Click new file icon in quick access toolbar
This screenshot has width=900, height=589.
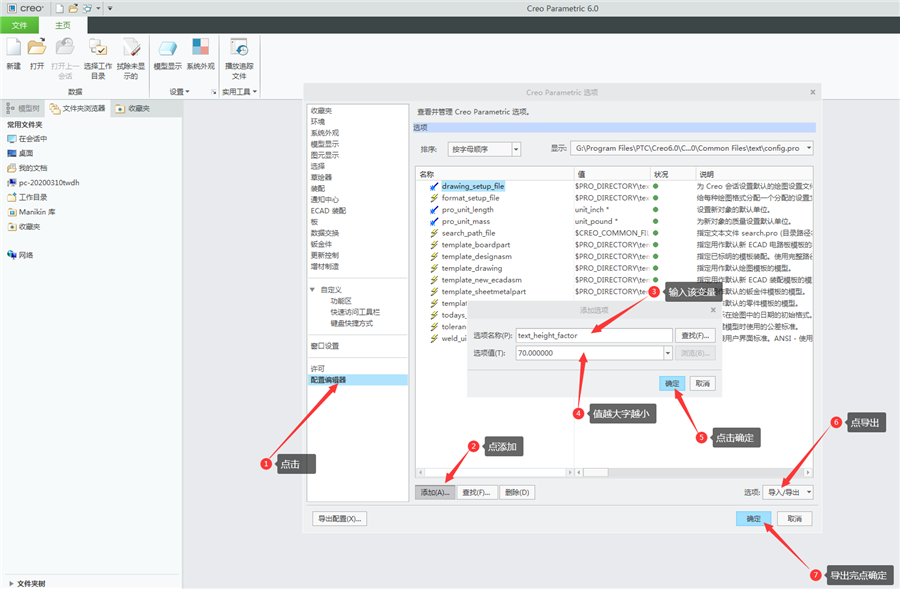[59, 9]
